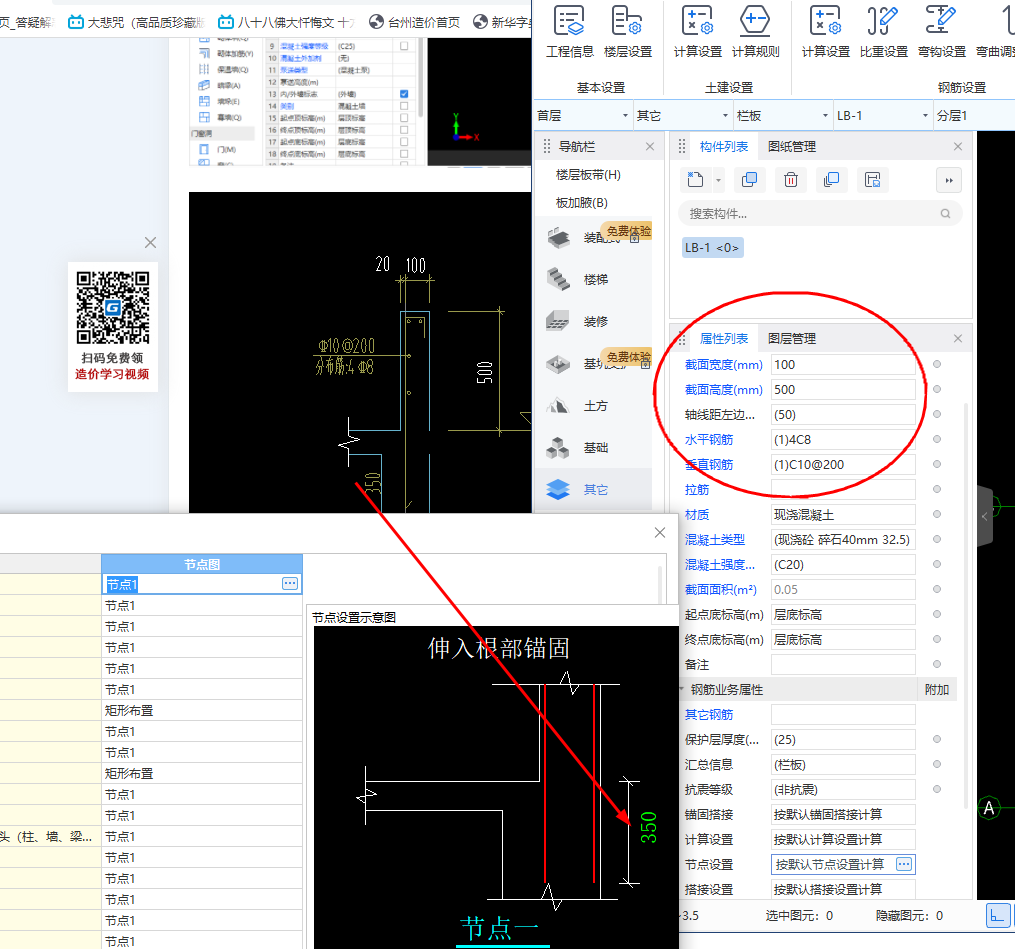Expand more toolbar items with double-arrow button

click(949, 181)
